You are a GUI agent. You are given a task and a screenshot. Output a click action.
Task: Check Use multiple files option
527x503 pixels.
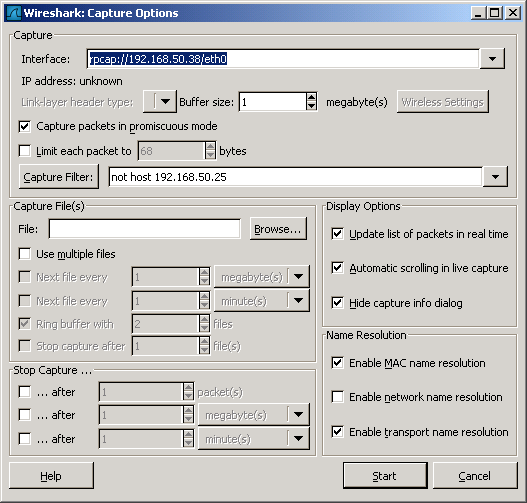[x=25, y=254]
